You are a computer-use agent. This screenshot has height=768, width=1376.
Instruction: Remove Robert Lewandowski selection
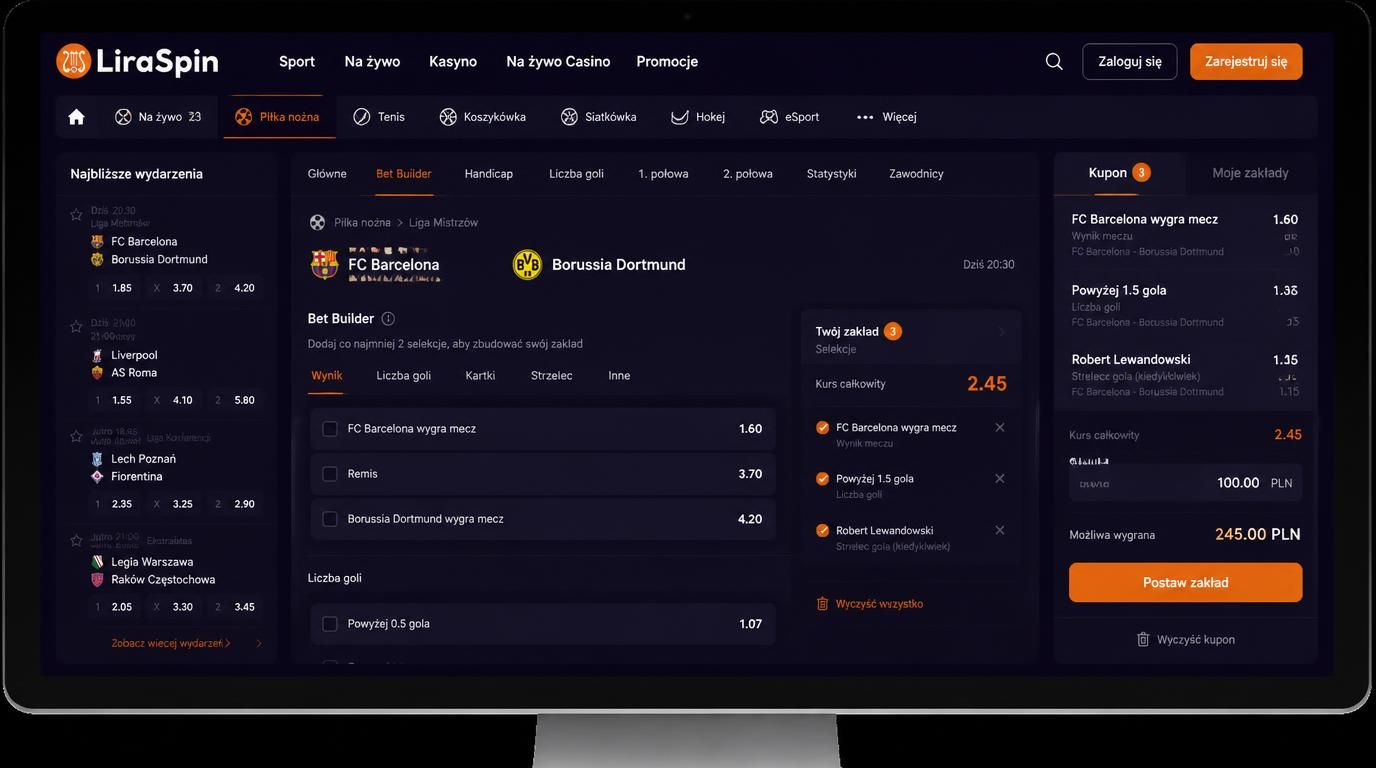1000,530
